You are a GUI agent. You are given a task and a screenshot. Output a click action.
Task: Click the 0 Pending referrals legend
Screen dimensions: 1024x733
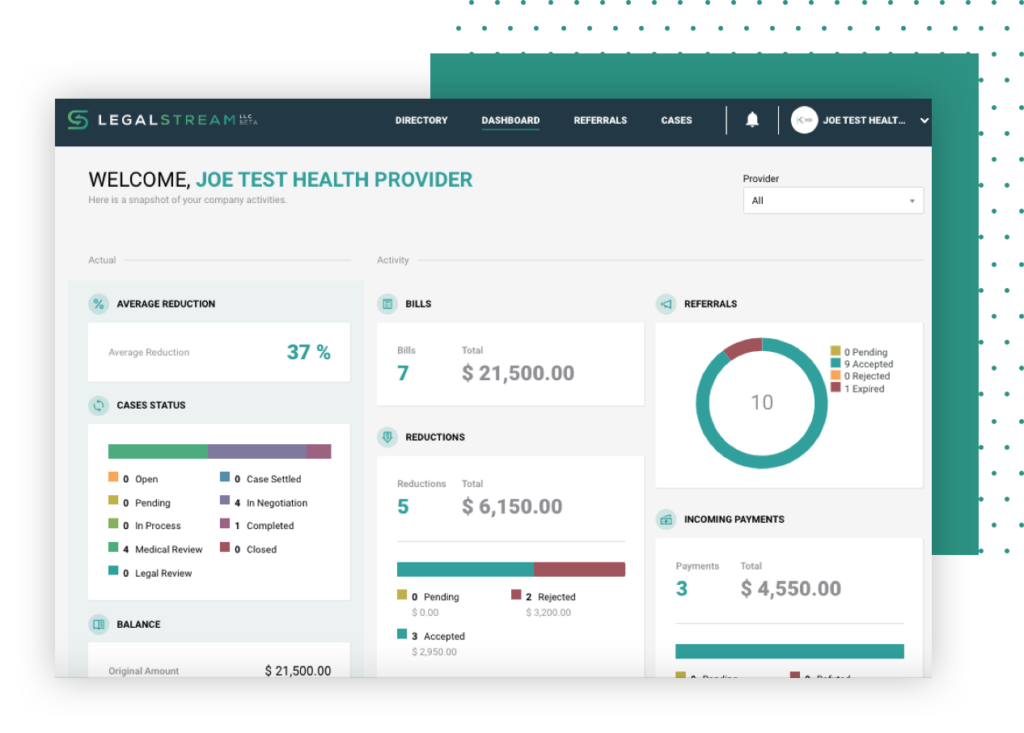(x=859, y=352)
